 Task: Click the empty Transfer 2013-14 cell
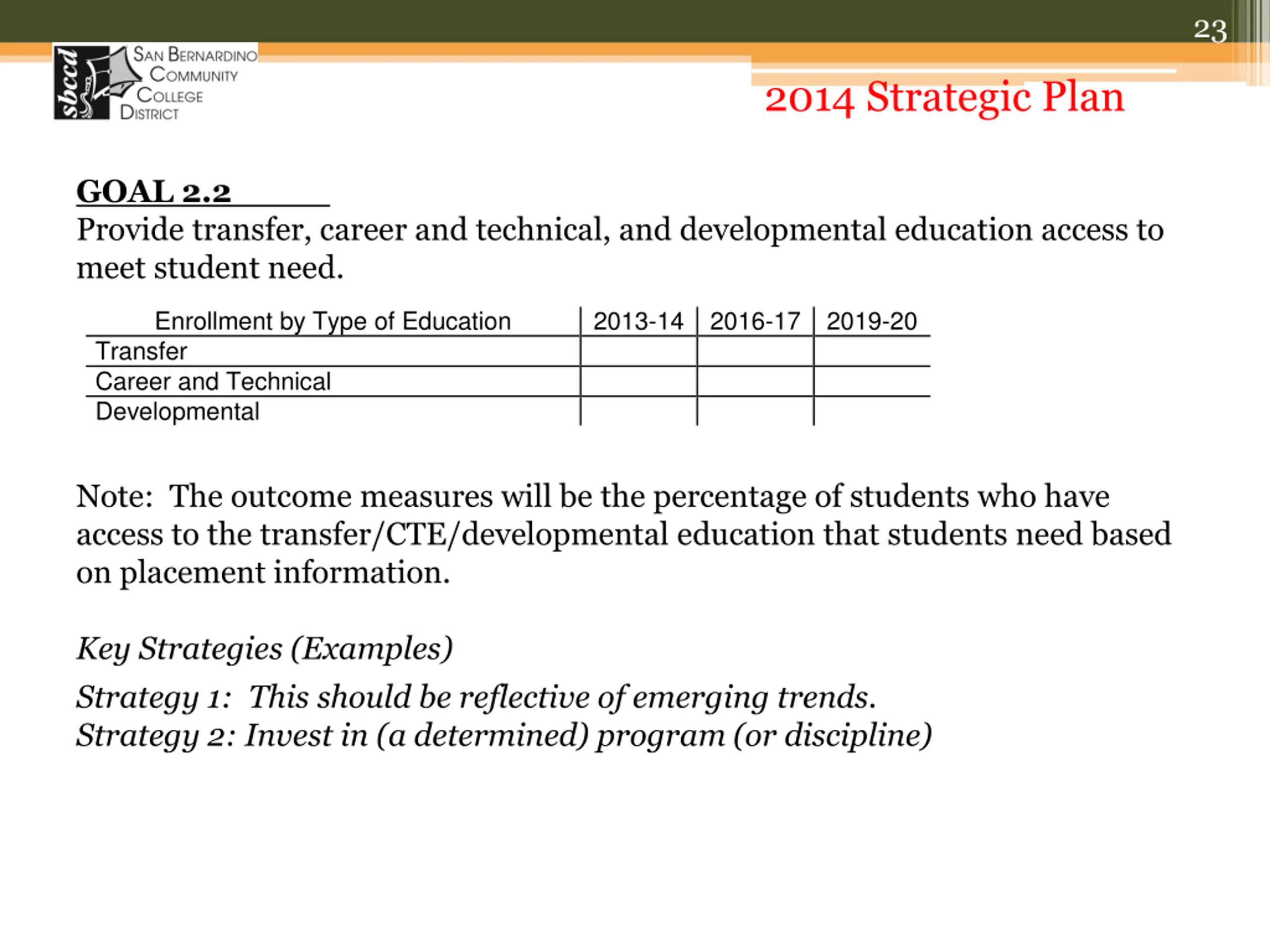(638, 351)
